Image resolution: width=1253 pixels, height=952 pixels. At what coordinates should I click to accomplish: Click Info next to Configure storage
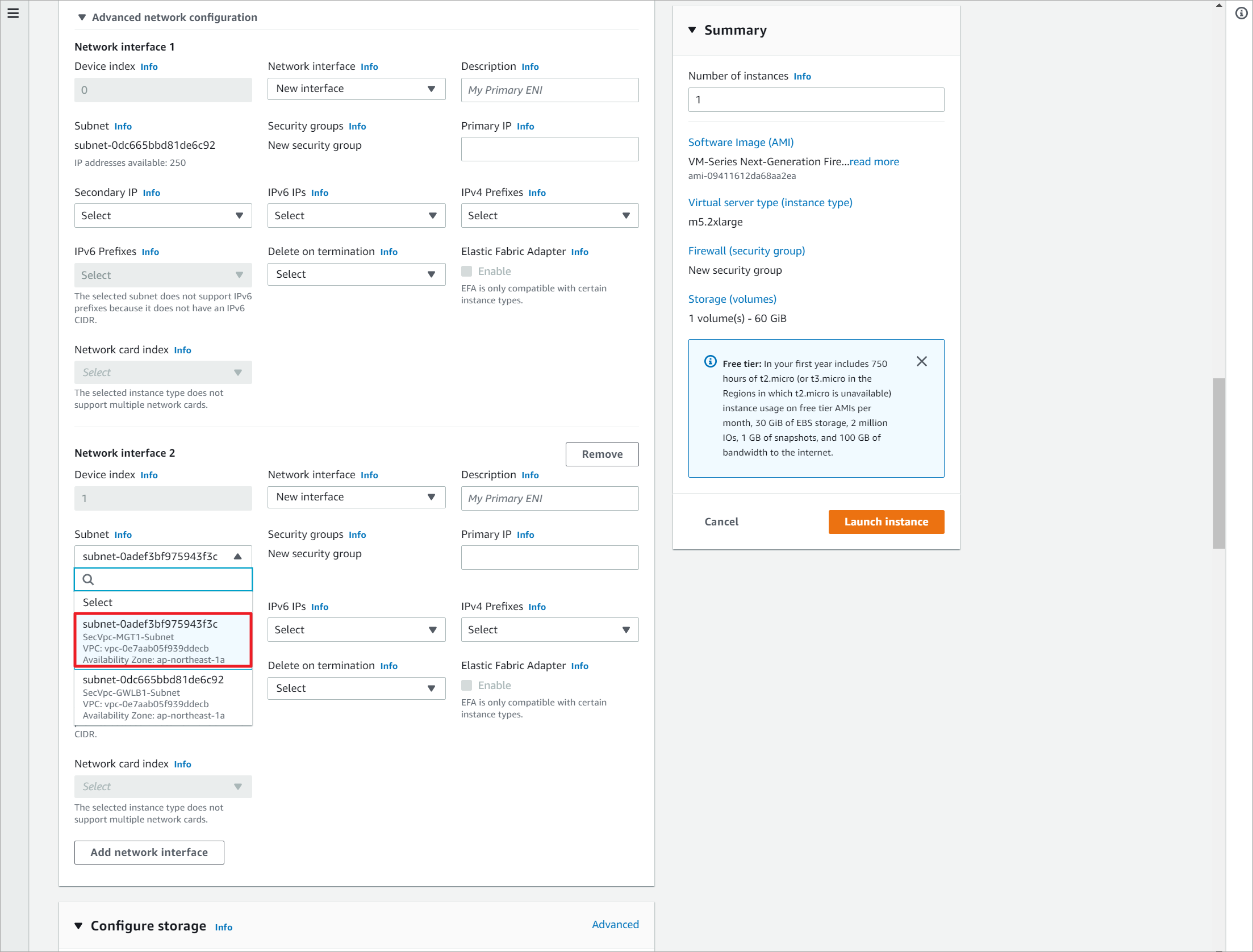coord(223,928)
